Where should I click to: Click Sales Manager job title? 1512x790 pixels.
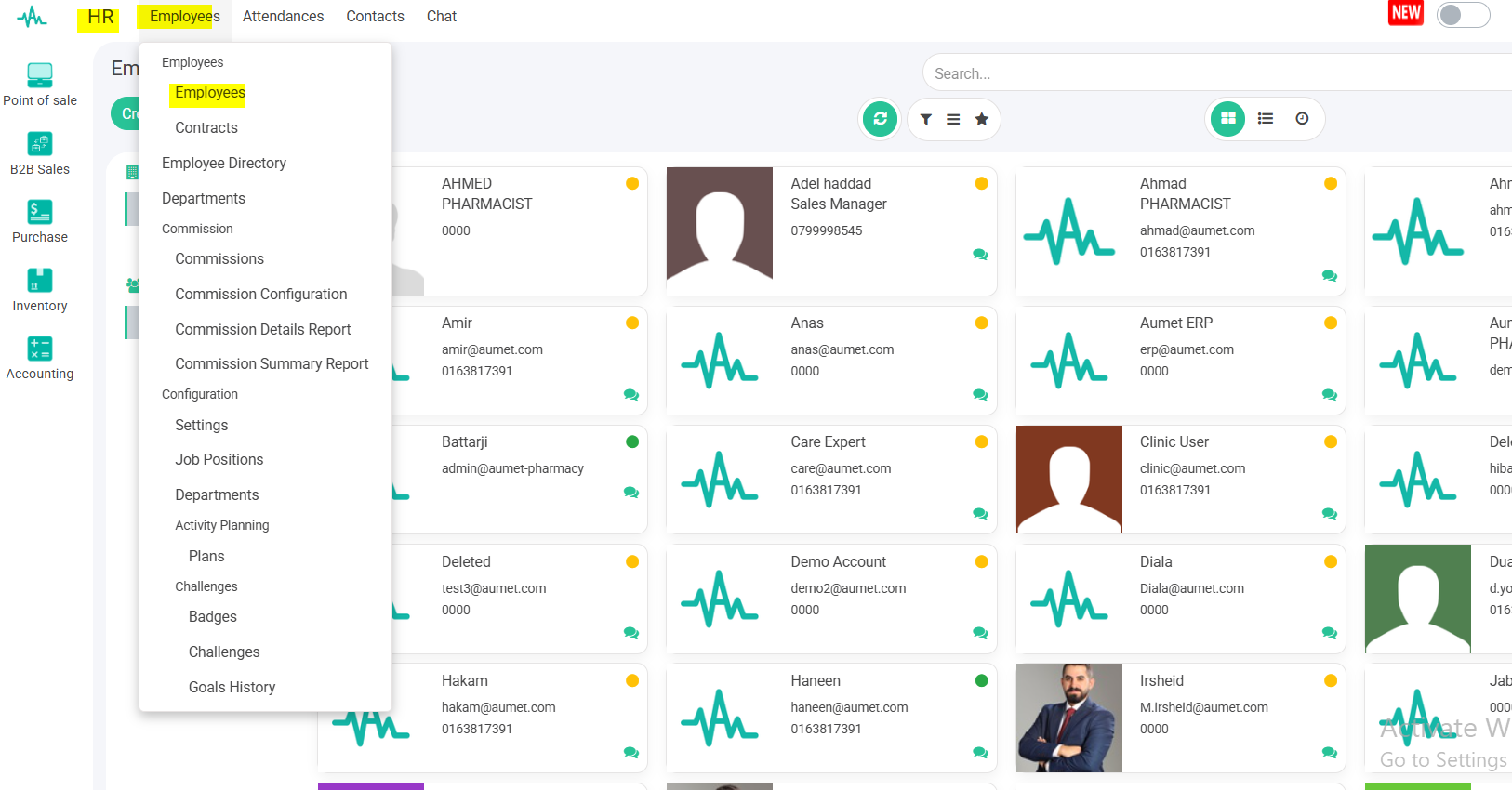click(x=839, y=204)
